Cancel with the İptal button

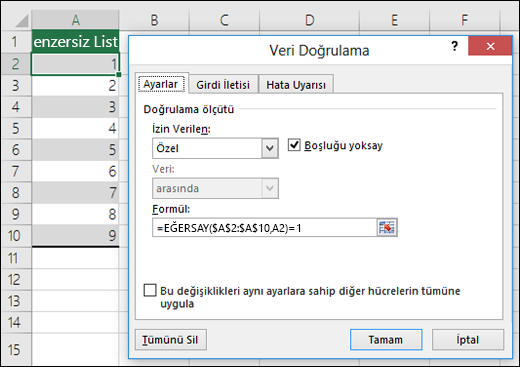(468, 340)
